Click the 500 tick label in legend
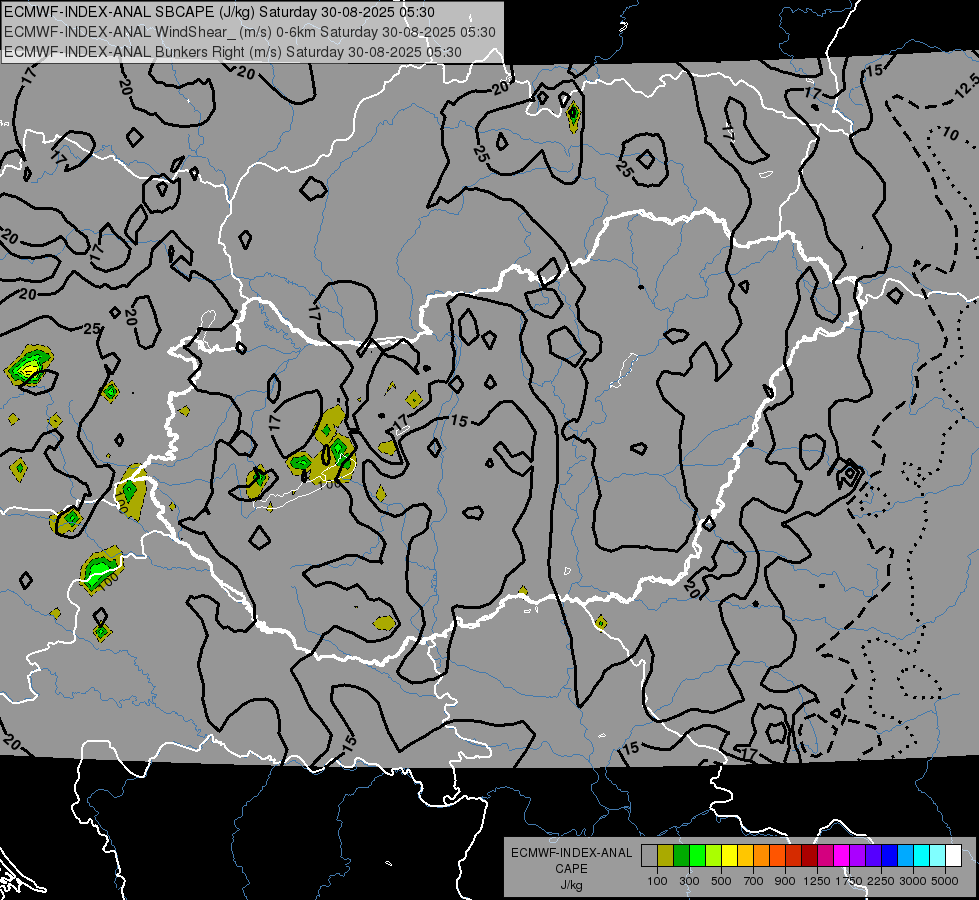The image size is (979, 900). click(721, 881)
